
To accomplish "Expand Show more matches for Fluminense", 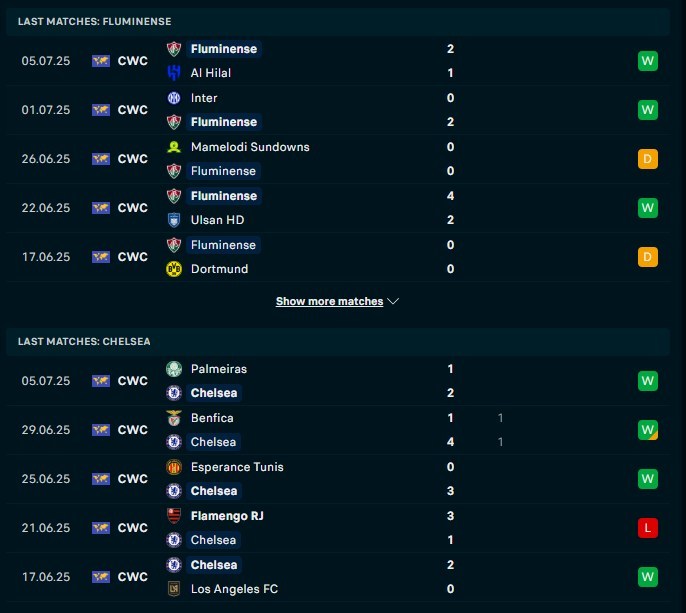I will [x=329, y=301].
